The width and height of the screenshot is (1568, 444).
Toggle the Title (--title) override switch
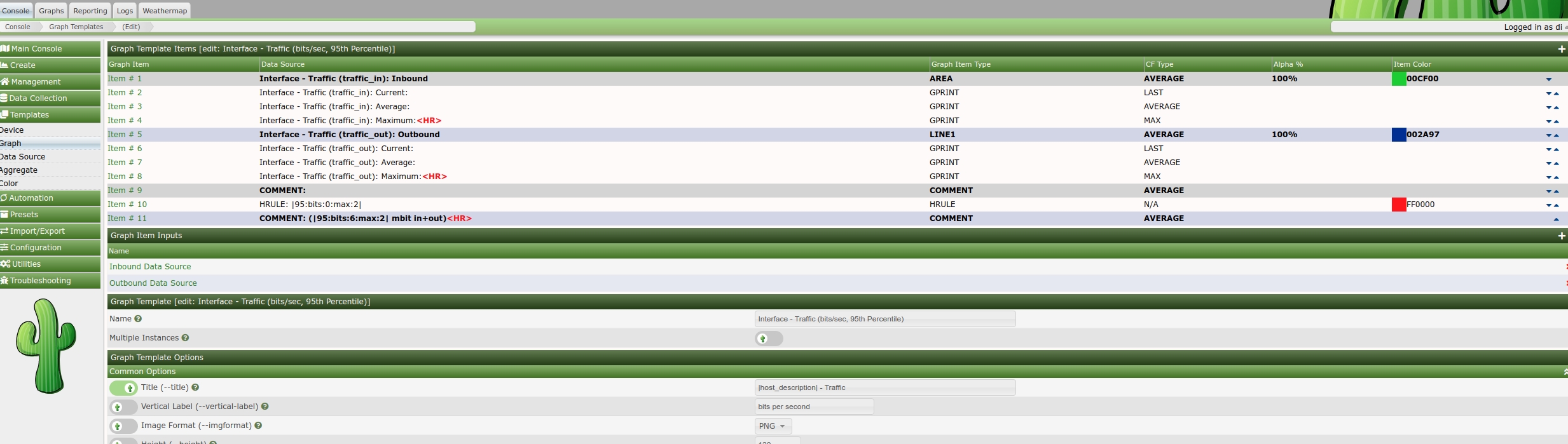(x=123, y=388)
